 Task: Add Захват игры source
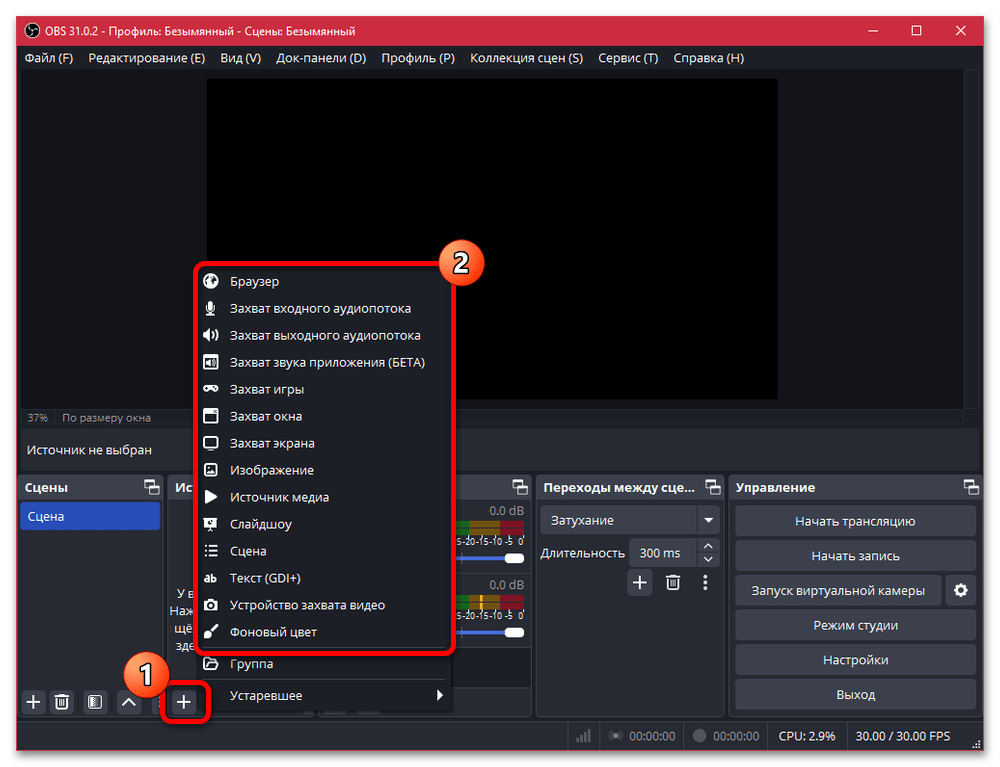tap(323, 389)
